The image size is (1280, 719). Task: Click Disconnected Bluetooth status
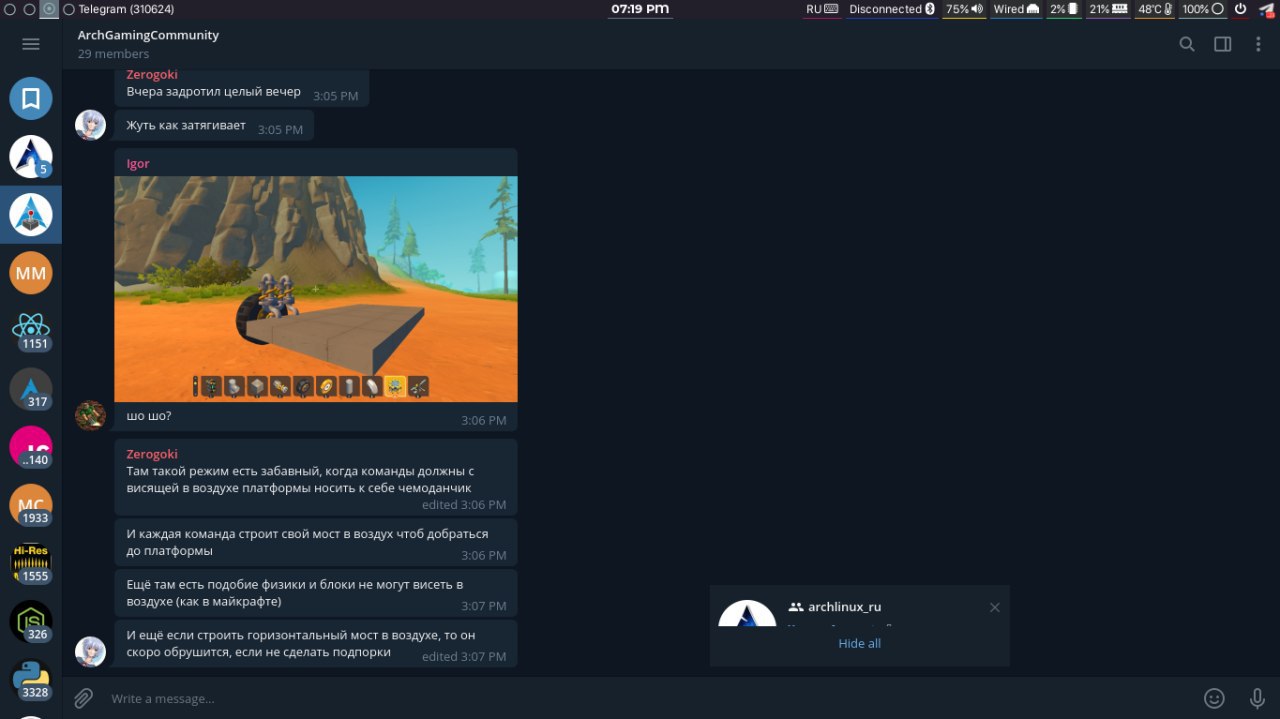tap(892, 9)
